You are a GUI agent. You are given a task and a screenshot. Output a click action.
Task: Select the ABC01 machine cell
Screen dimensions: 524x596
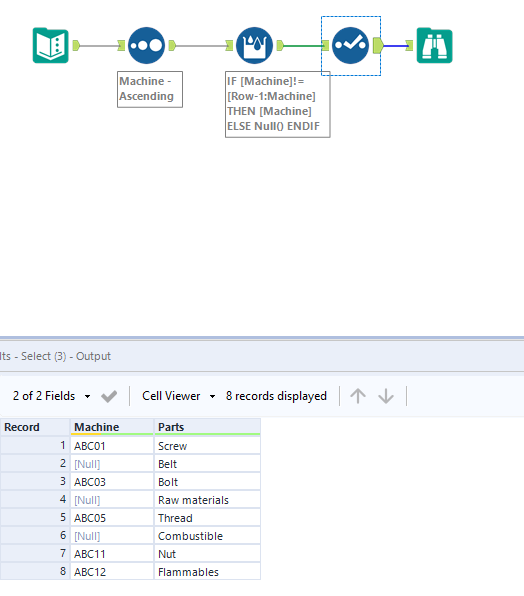pyautogui.click(x=112, y=446)
